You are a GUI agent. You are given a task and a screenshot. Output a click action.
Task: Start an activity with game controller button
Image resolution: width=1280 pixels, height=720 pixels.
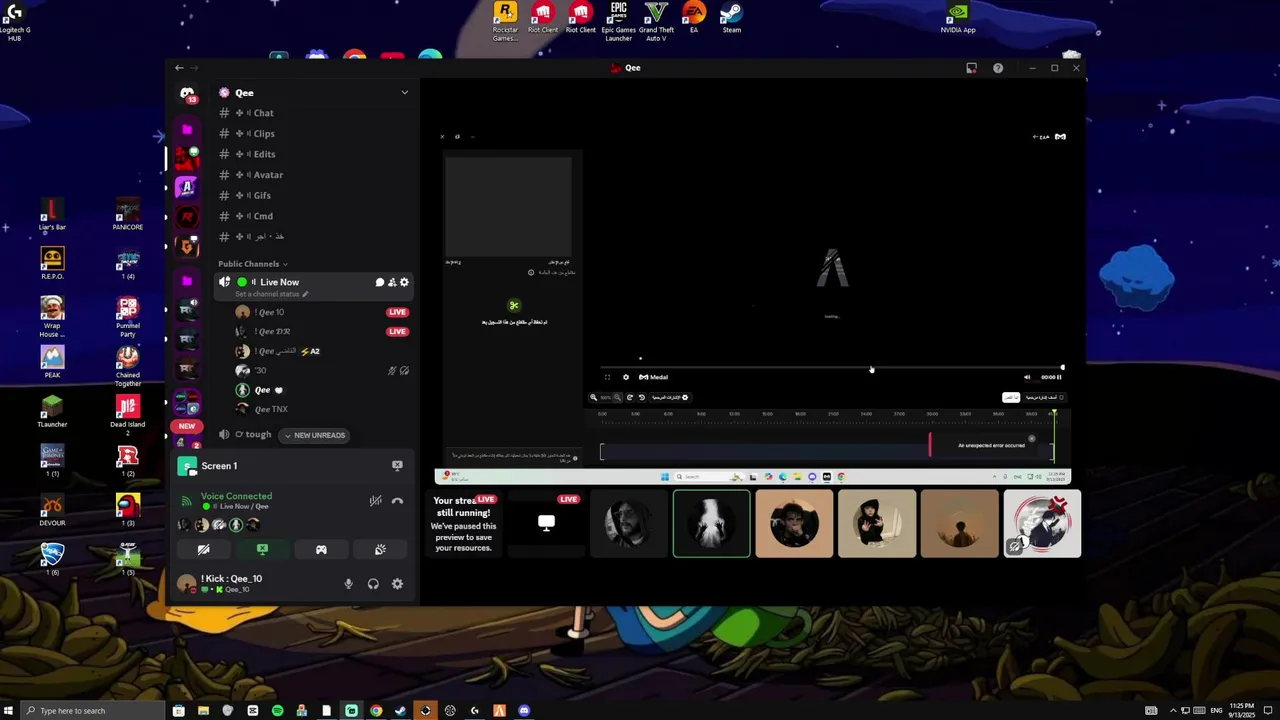tap(321, 549)
